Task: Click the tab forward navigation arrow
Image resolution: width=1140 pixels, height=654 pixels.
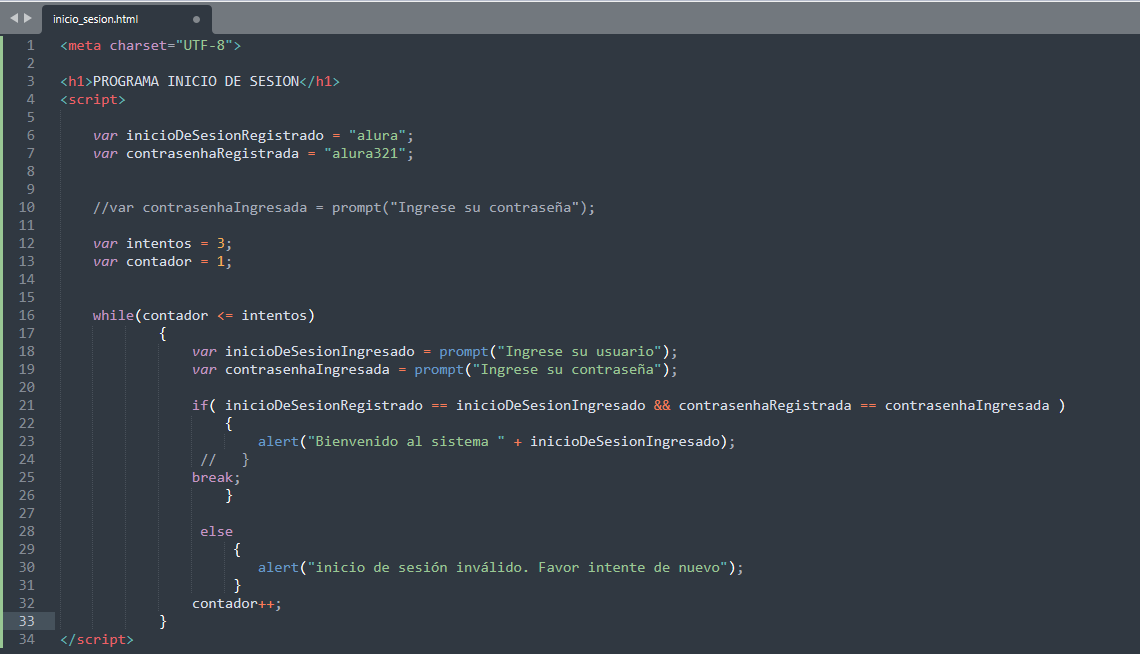Action: point(28,18)
